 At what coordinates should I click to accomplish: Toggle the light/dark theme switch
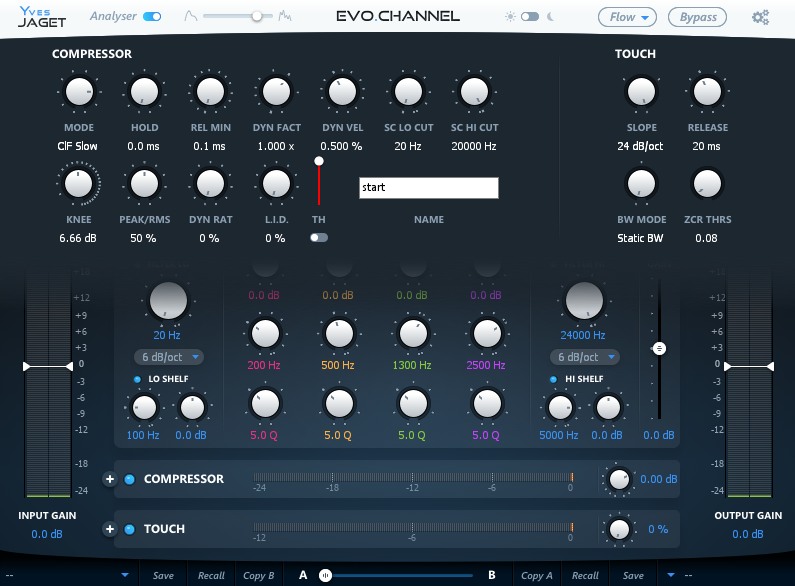pyautogui.click(x=530, y=17)
